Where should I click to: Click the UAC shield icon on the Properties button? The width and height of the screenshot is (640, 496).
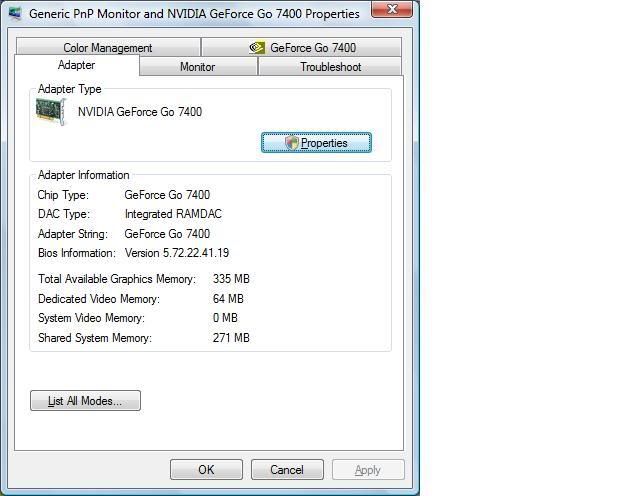[x=292, y=143]
